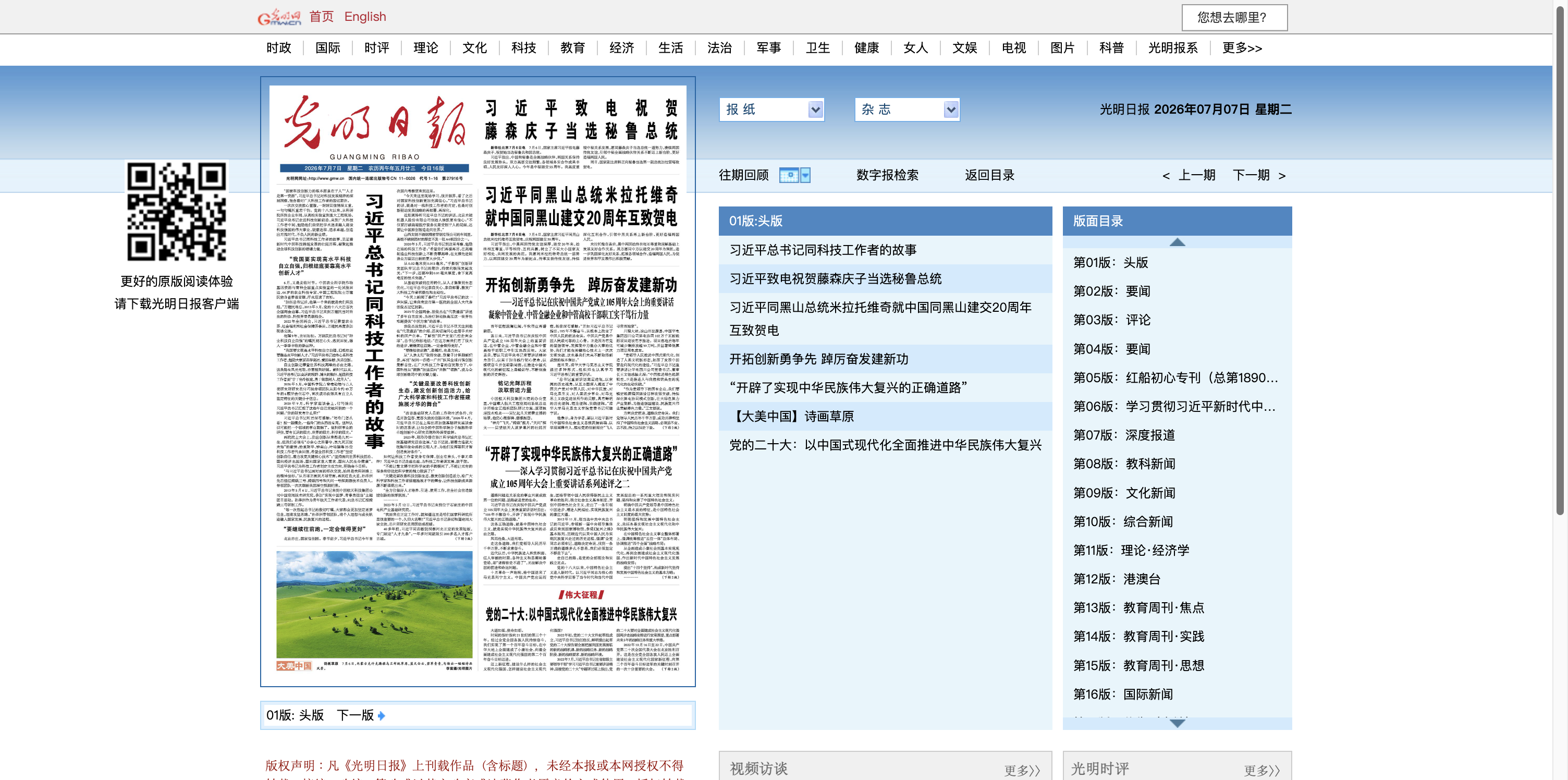Open the 杂志 dropdown
The height and width of the screenshot is (780, 1568).
(x=907, y=109)
